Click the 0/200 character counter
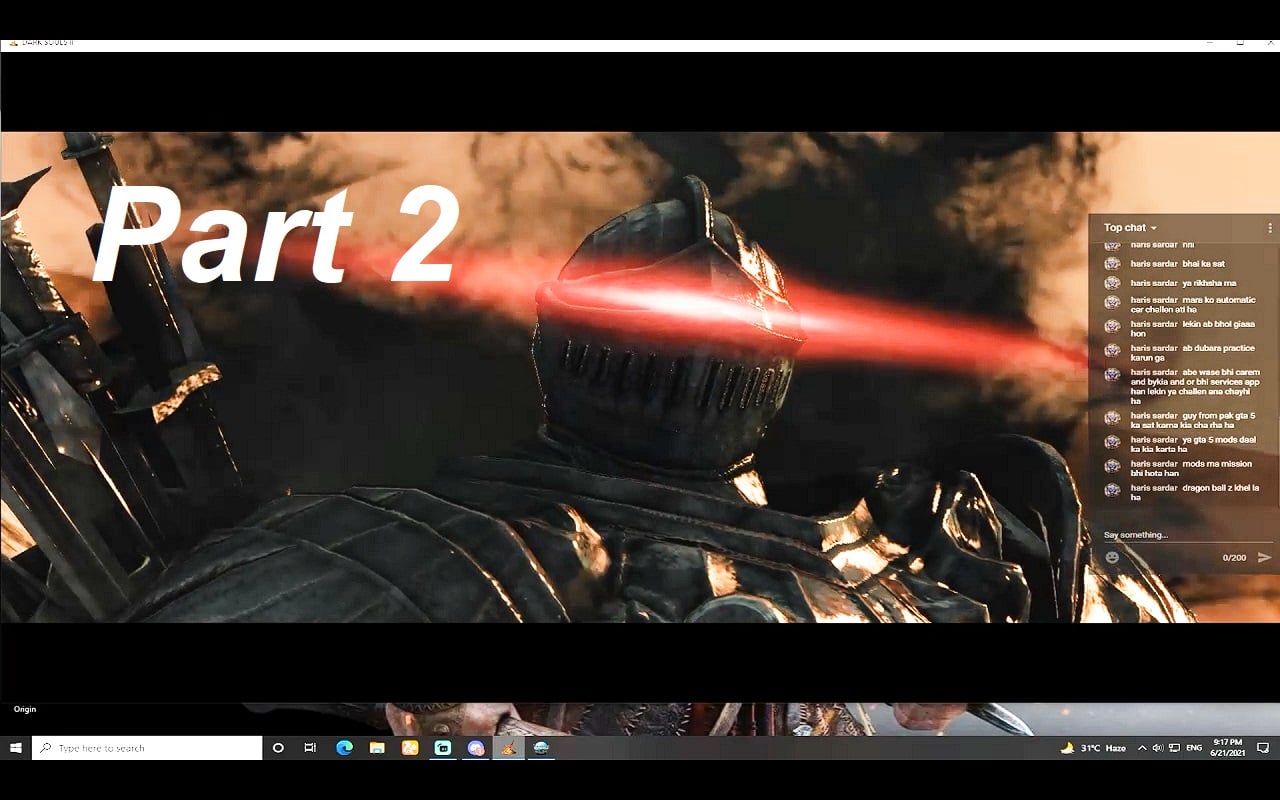 pyautogui.click(x=1234, y=558)
